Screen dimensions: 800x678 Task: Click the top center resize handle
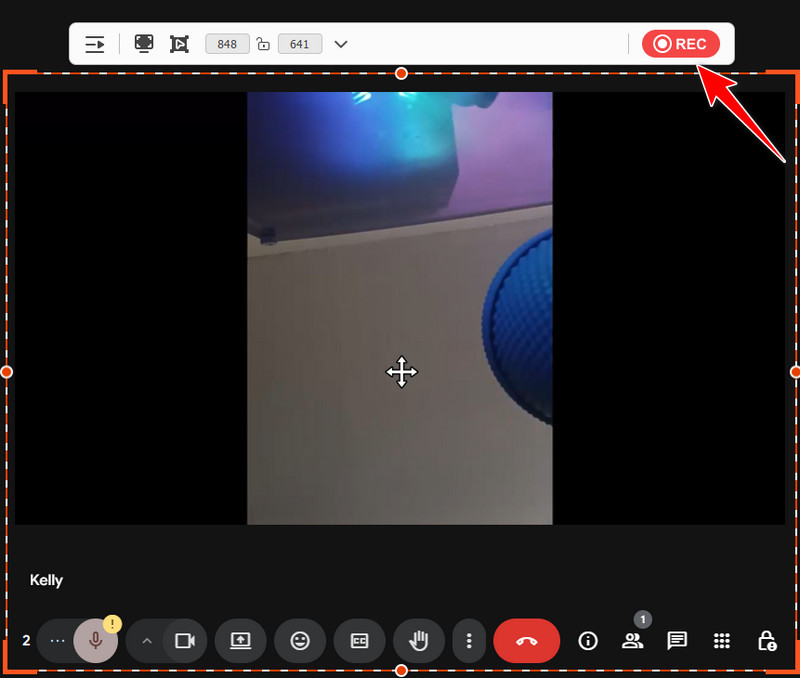(x=401, y=73)
